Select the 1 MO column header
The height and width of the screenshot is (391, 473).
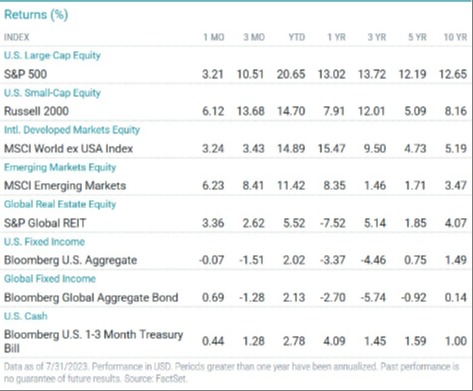(214, 37)
